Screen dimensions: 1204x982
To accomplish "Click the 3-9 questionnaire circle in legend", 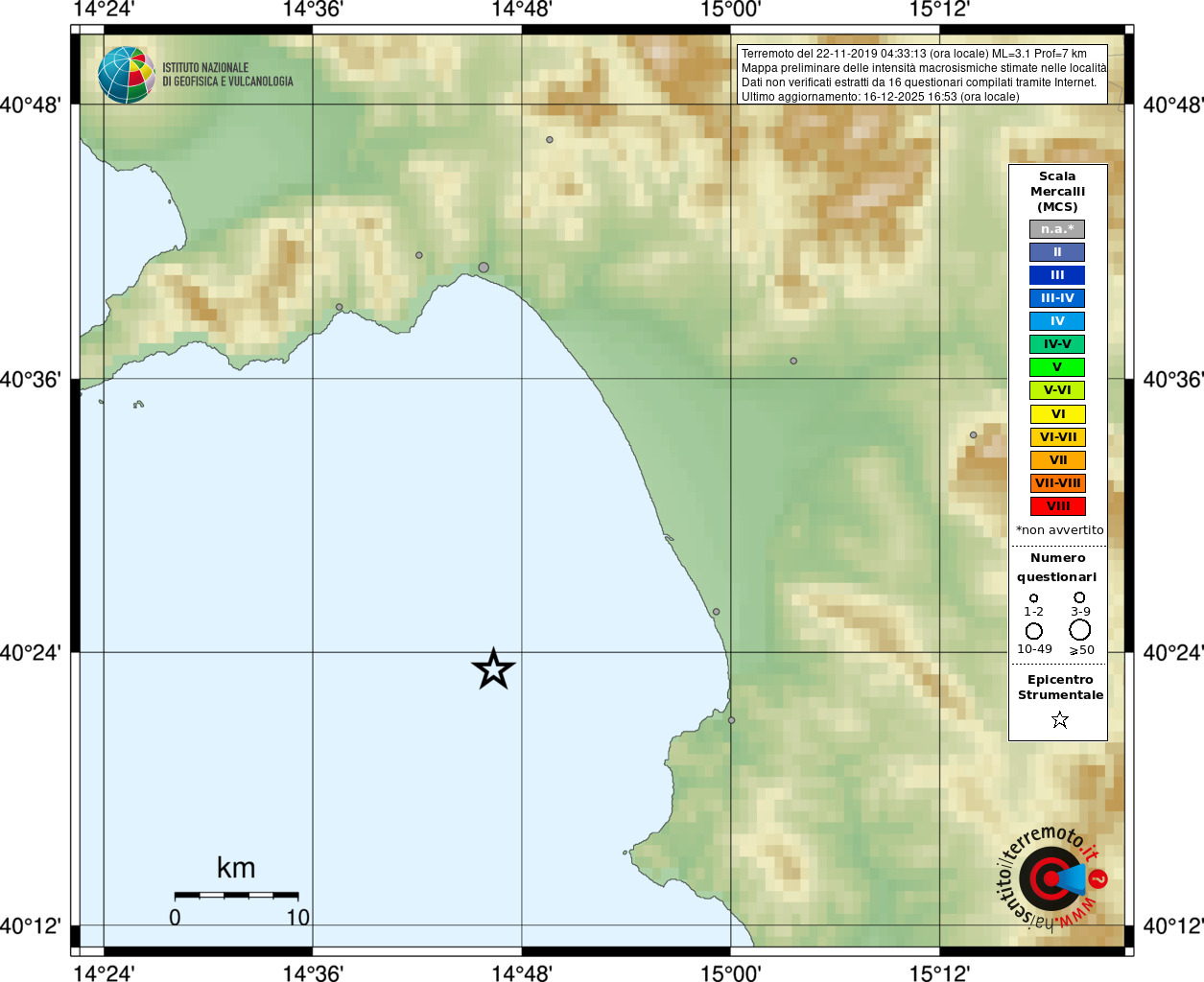I will 1079,597.
